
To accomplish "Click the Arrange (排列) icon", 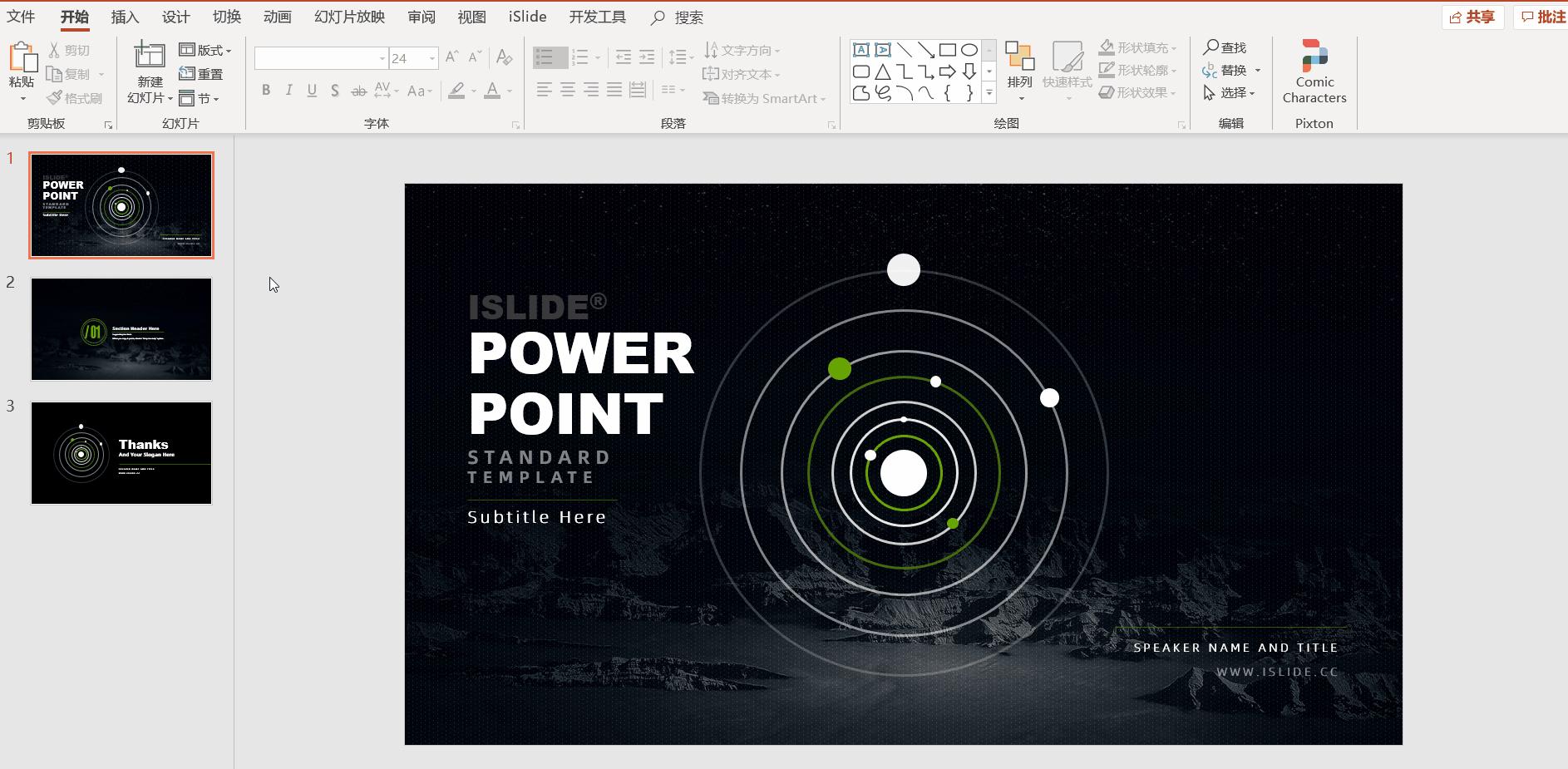I will click(x=1019, y=56).
